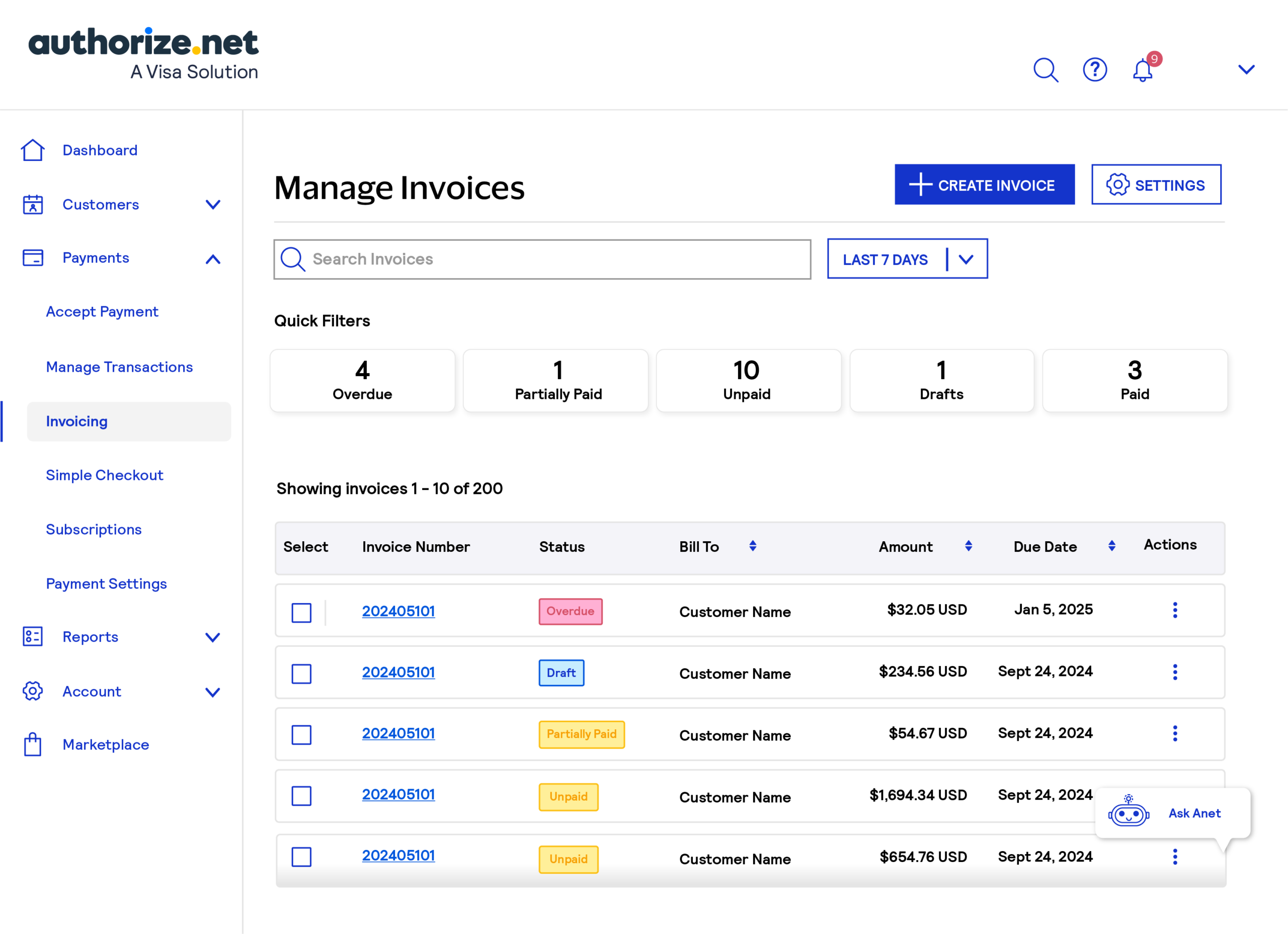Click the Search Invoices input field
Image resolution: width=1288 pixels, height=934 pixels.
click(x=542, y=260)
